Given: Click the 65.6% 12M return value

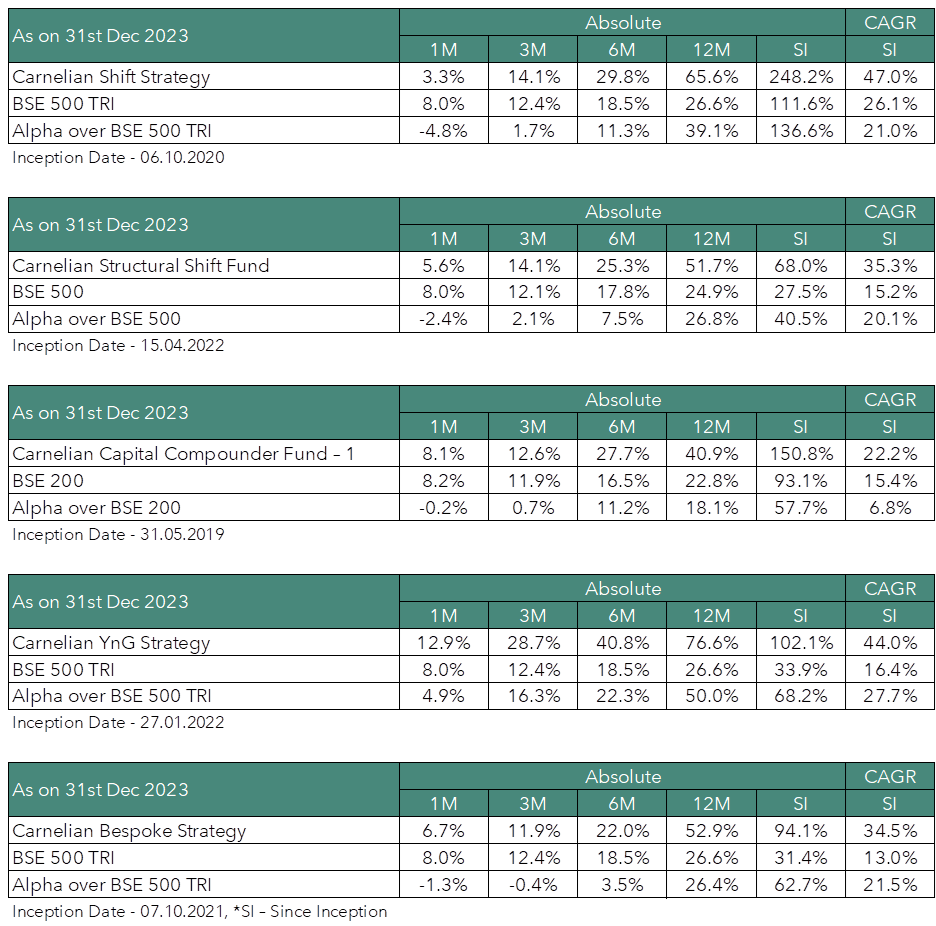Looking at the screenshot, I should point(712,77).
